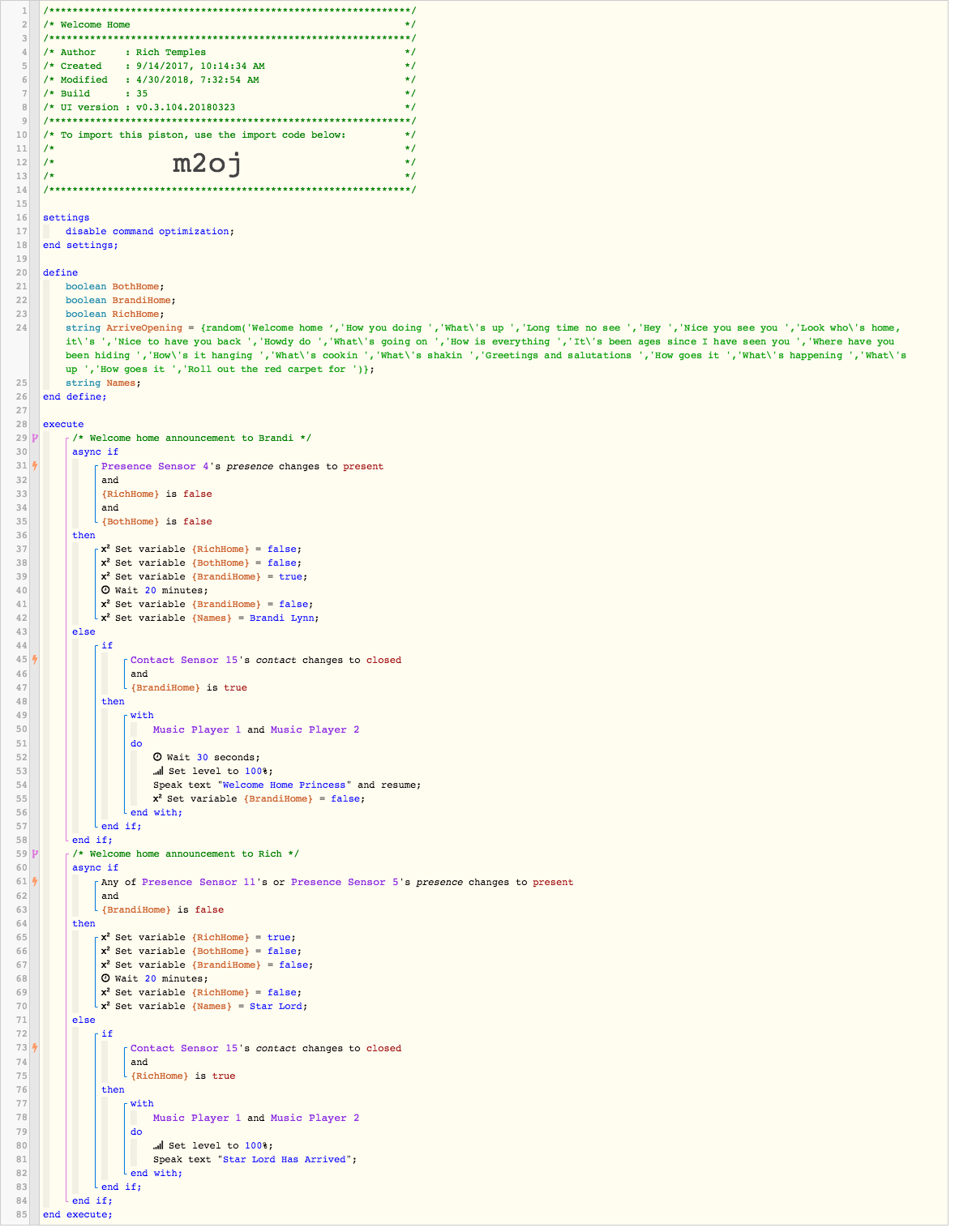
Task: Click the 'async if' keyword on line 60
Action: tap(95, 867)
